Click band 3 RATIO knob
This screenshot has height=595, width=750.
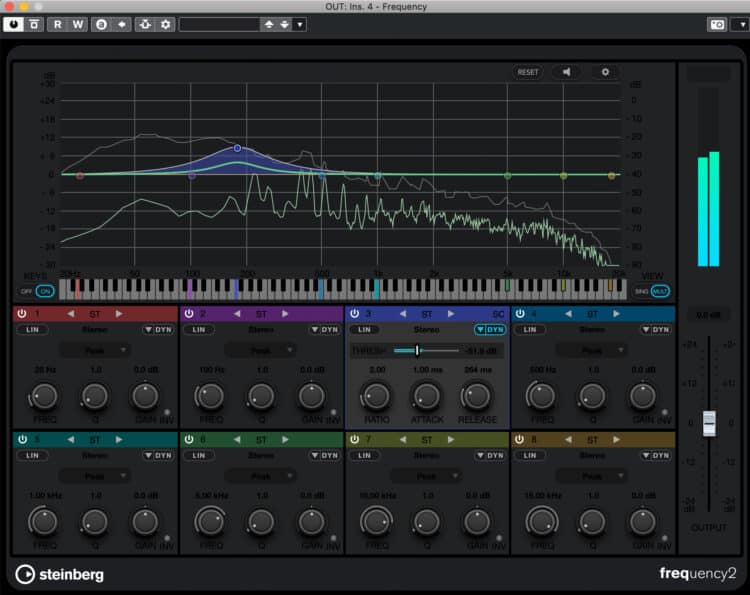(376, 396)
